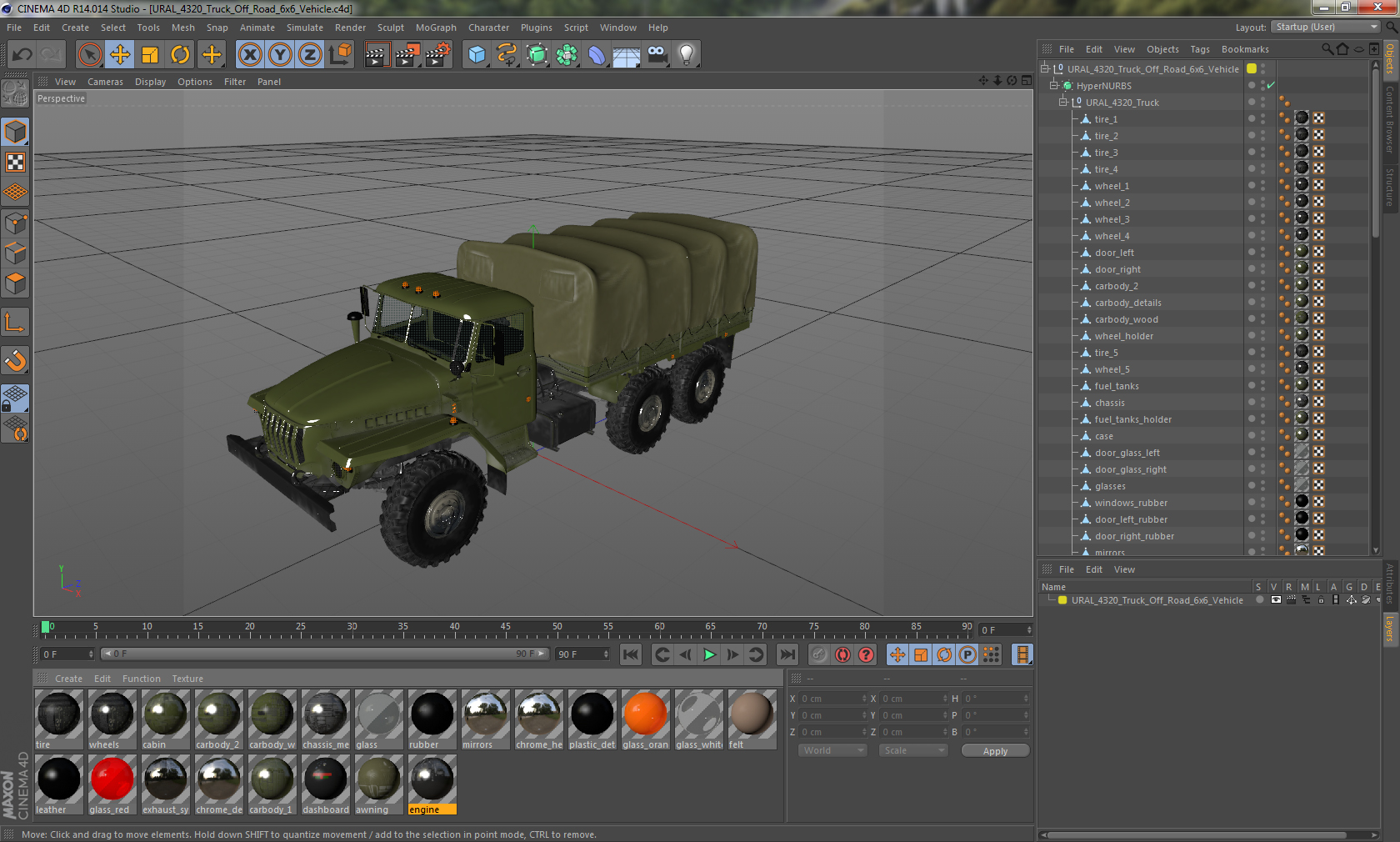Go to start of animation
The width and height of the screenshot is (1400, 842).
631,654
